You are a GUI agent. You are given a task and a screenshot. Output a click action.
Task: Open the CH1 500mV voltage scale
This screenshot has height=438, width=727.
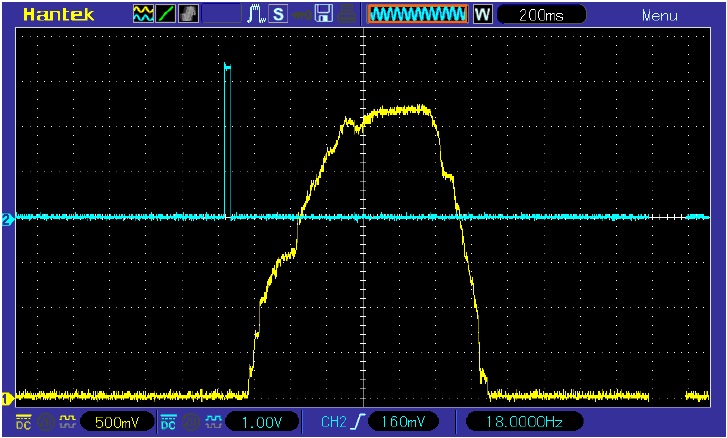[116, 422]
